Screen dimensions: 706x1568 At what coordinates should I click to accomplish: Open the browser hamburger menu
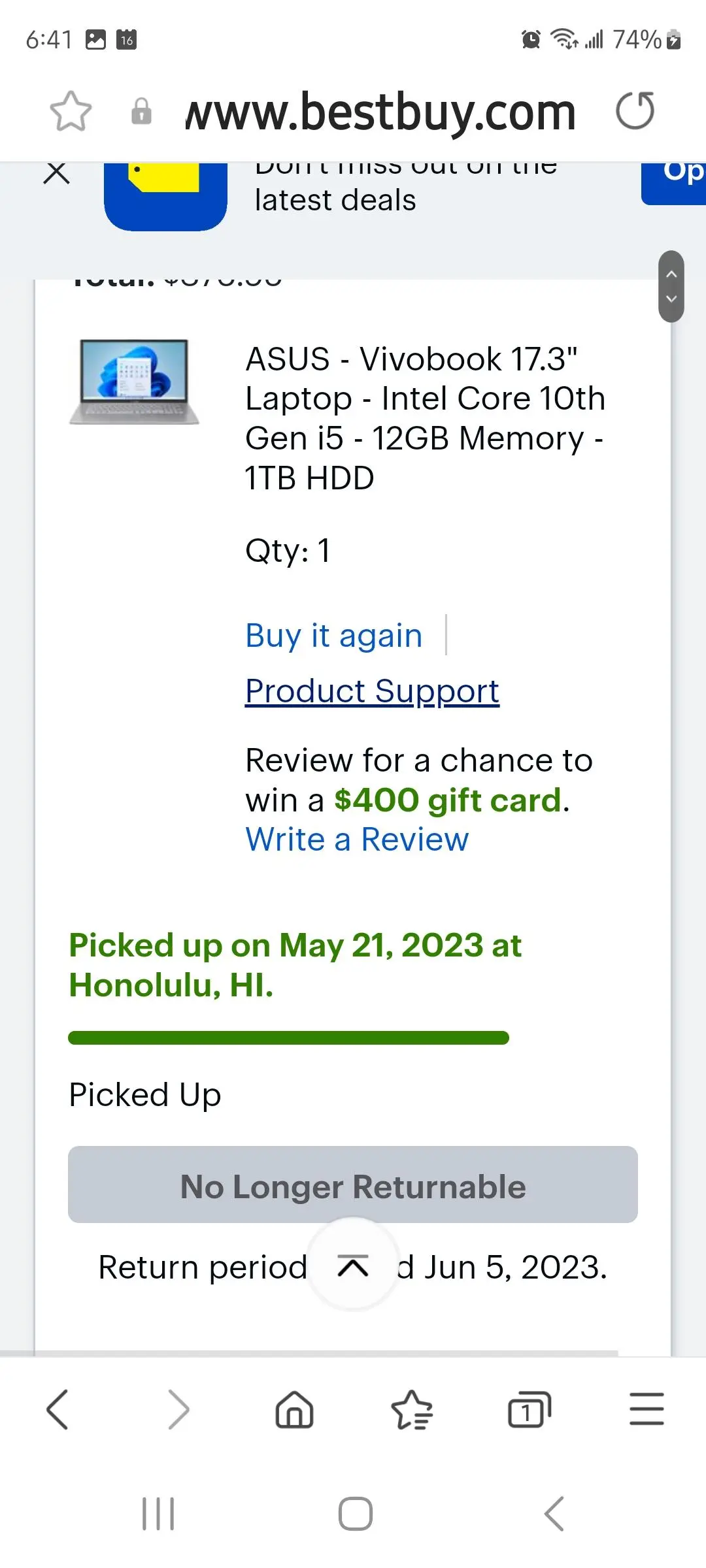647,1409
